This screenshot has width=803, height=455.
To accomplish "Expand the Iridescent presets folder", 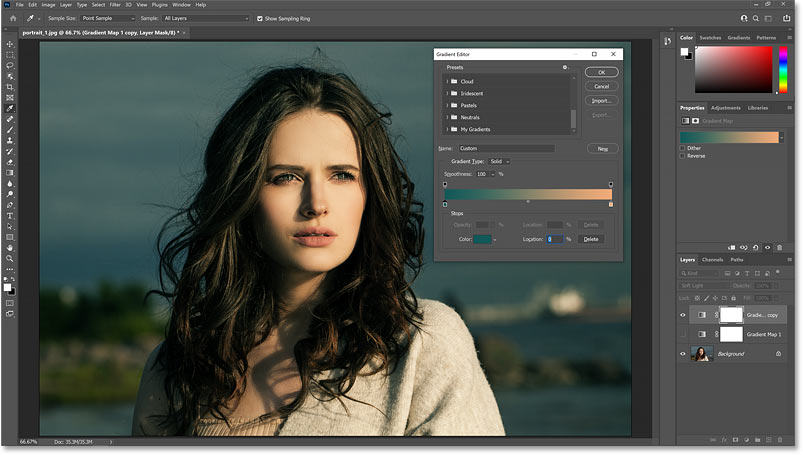I will click(447, 93).
